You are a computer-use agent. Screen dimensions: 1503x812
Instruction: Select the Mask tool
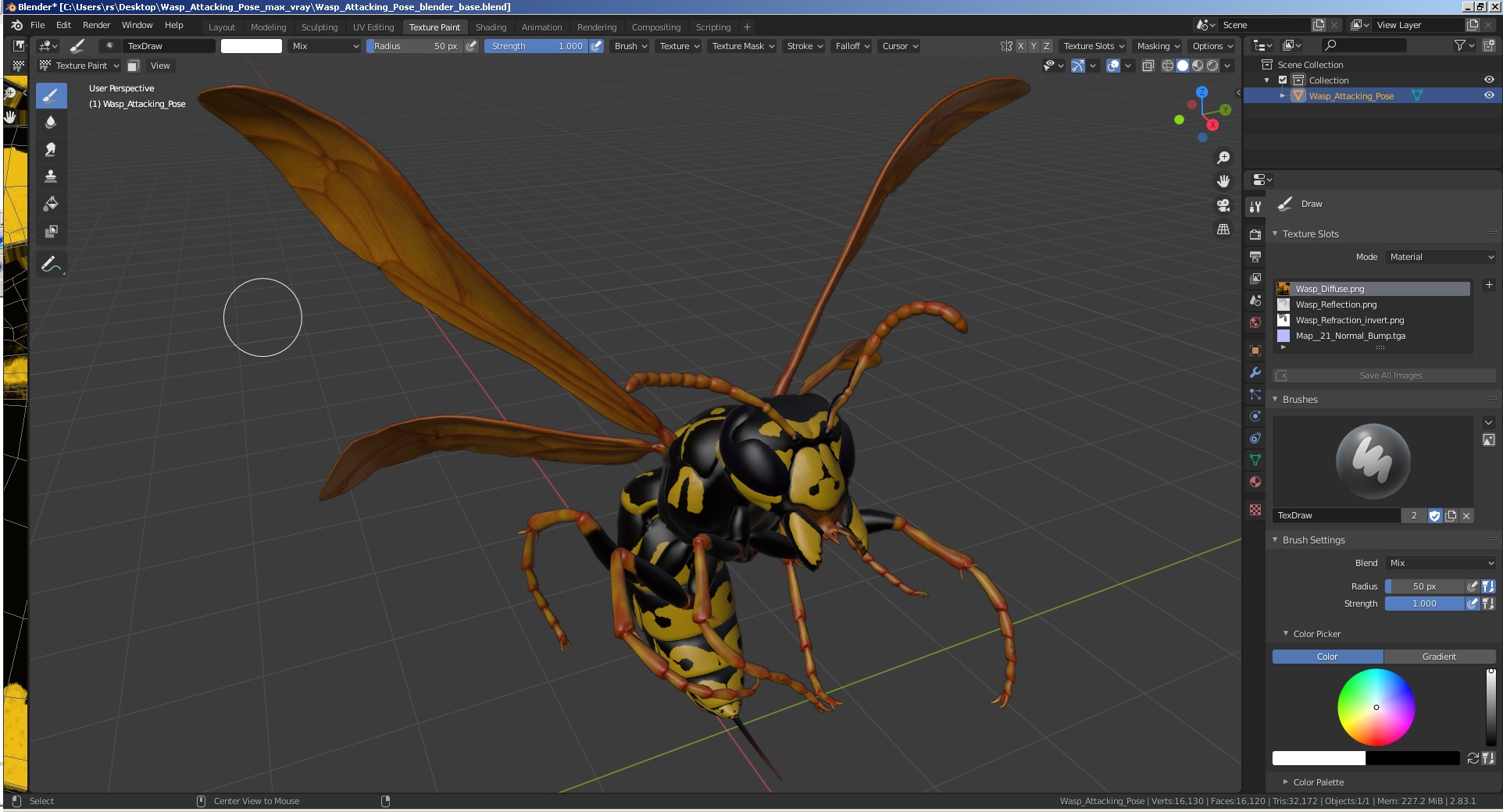coord(51,231)
